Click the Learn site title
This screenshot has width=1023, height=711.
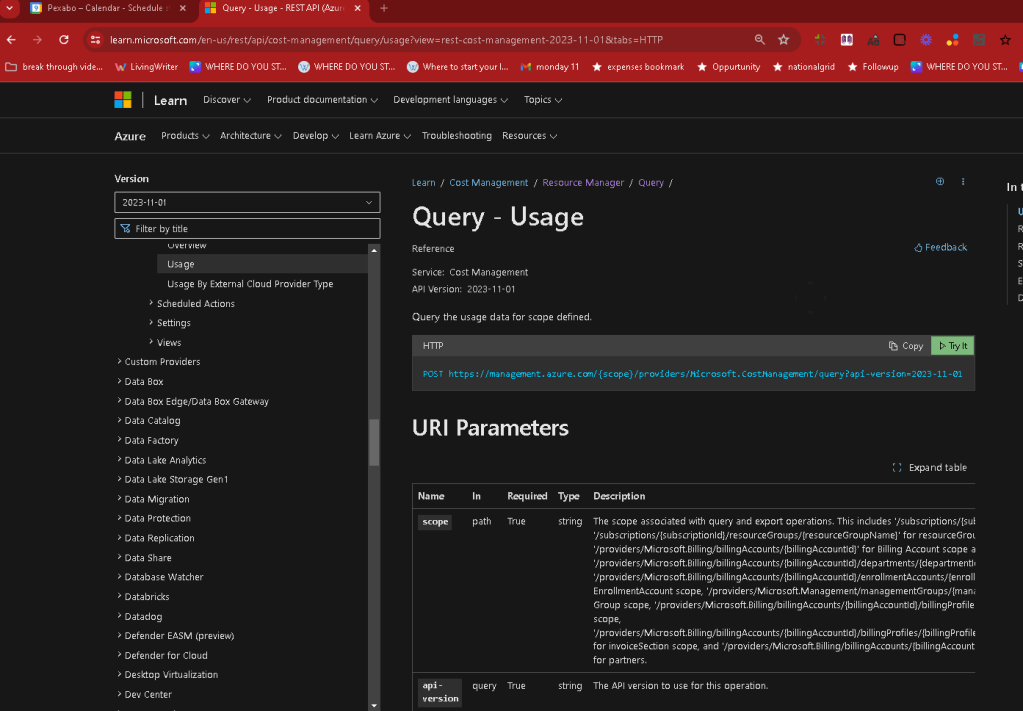click(170, 100)
